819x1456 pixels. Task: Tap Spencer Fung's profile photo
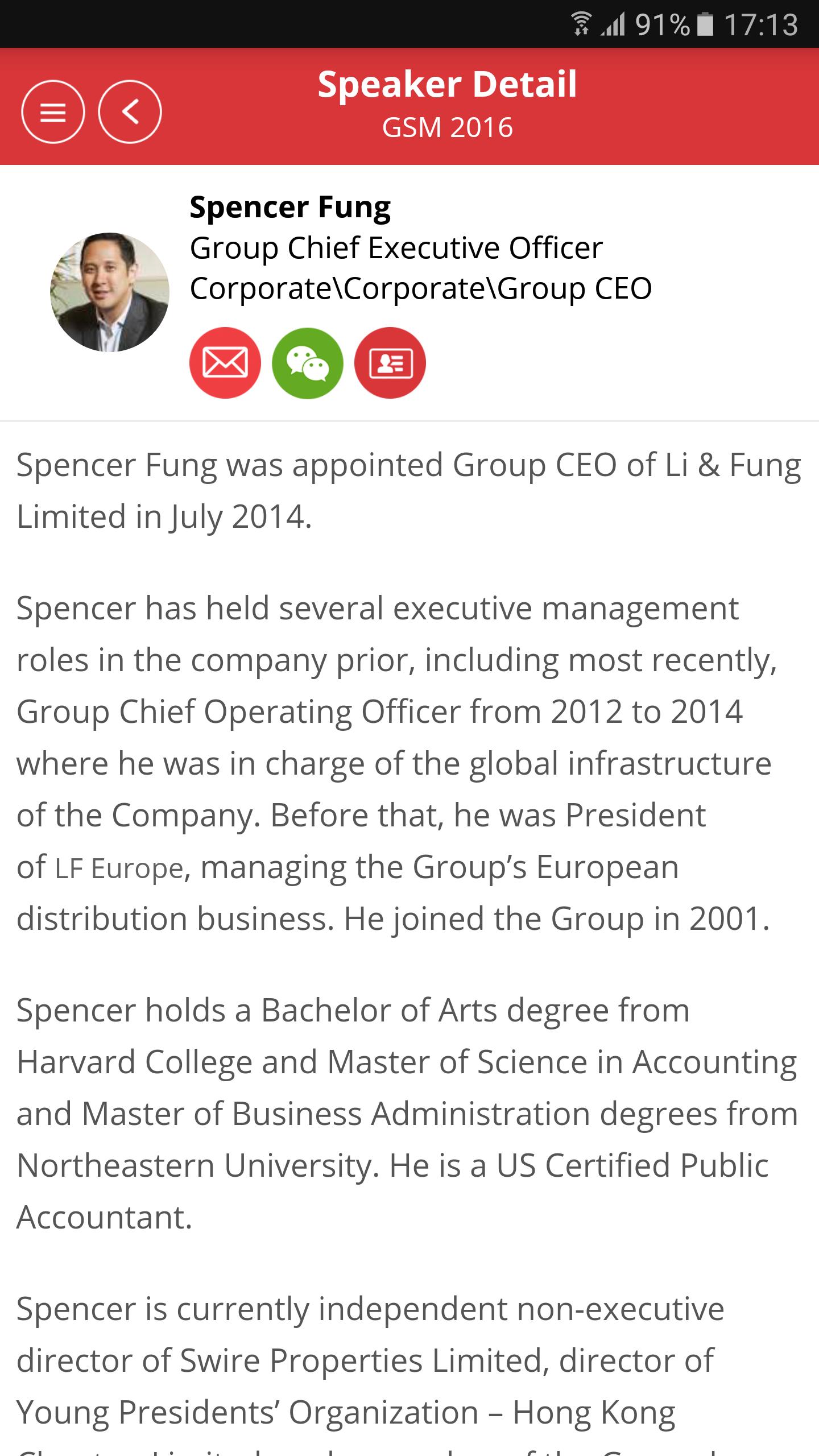[x=110, y=292]
